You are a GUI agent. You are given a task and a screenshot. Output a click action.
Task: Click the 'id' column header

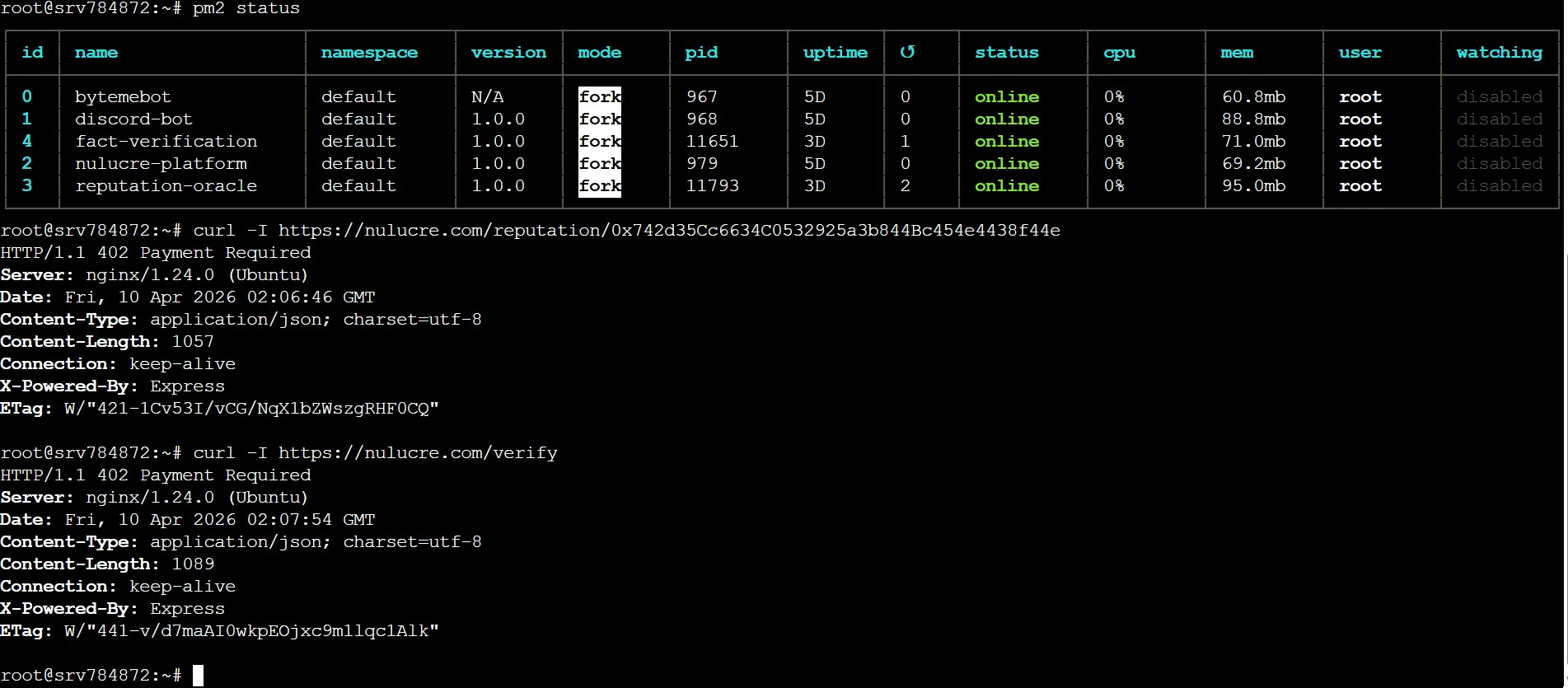32,52
